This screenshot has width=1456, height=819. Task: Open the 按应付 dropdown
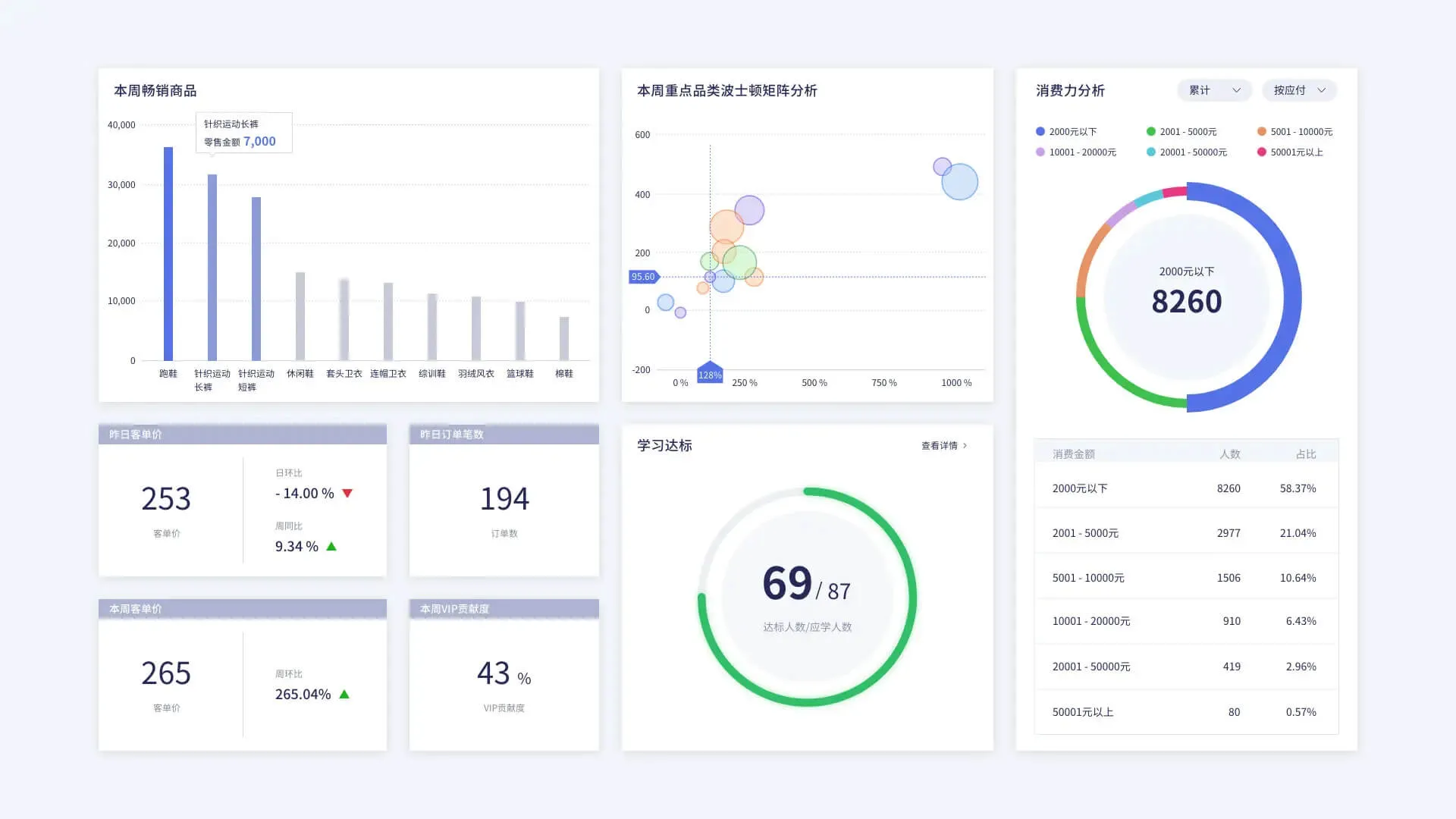(1299, 90)
